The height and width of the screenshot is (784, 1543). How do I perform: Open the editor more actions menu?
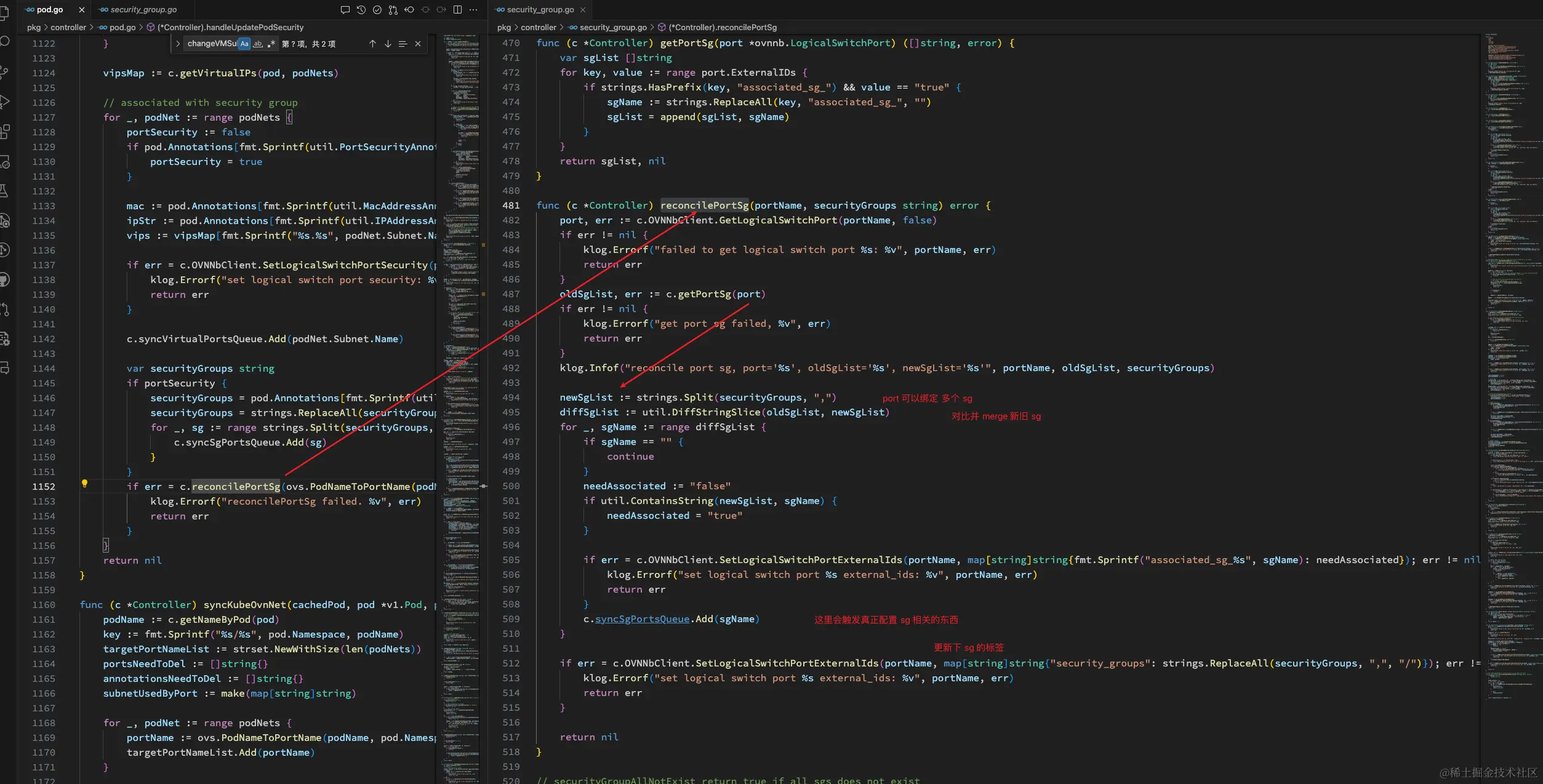pyautogui.click(x=473, y=9)
